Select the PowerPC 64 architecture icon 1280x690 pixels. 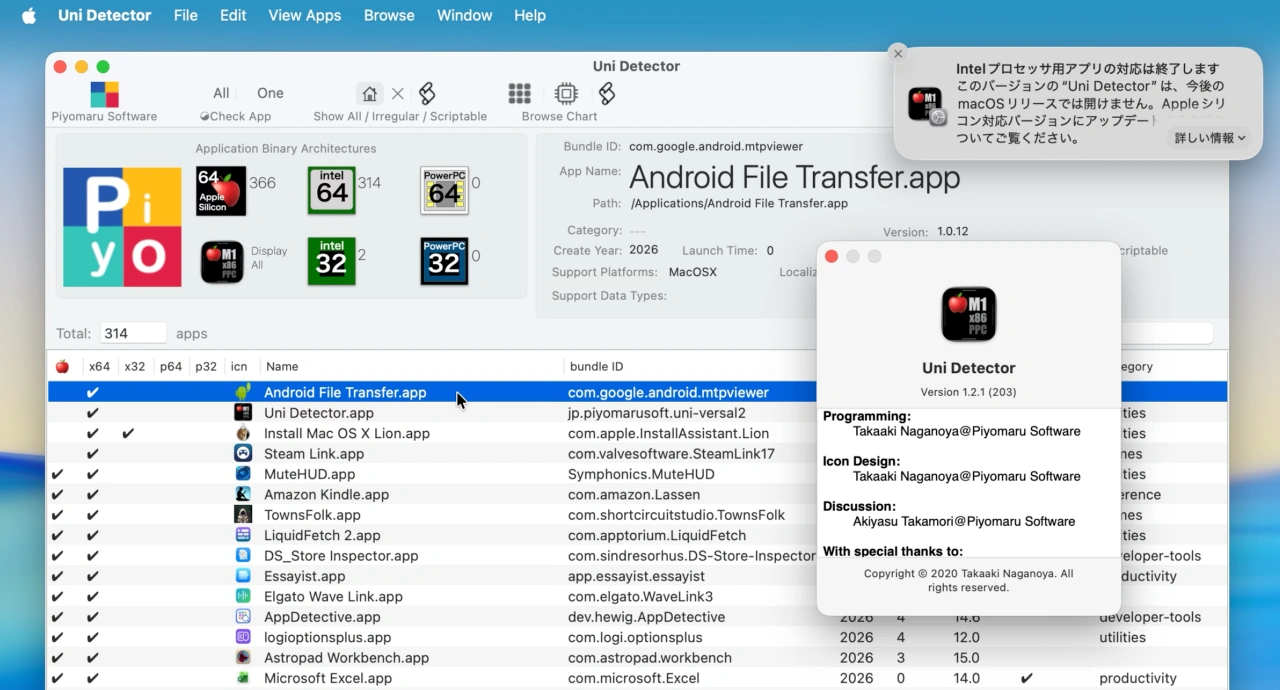(x=444, y=191)
